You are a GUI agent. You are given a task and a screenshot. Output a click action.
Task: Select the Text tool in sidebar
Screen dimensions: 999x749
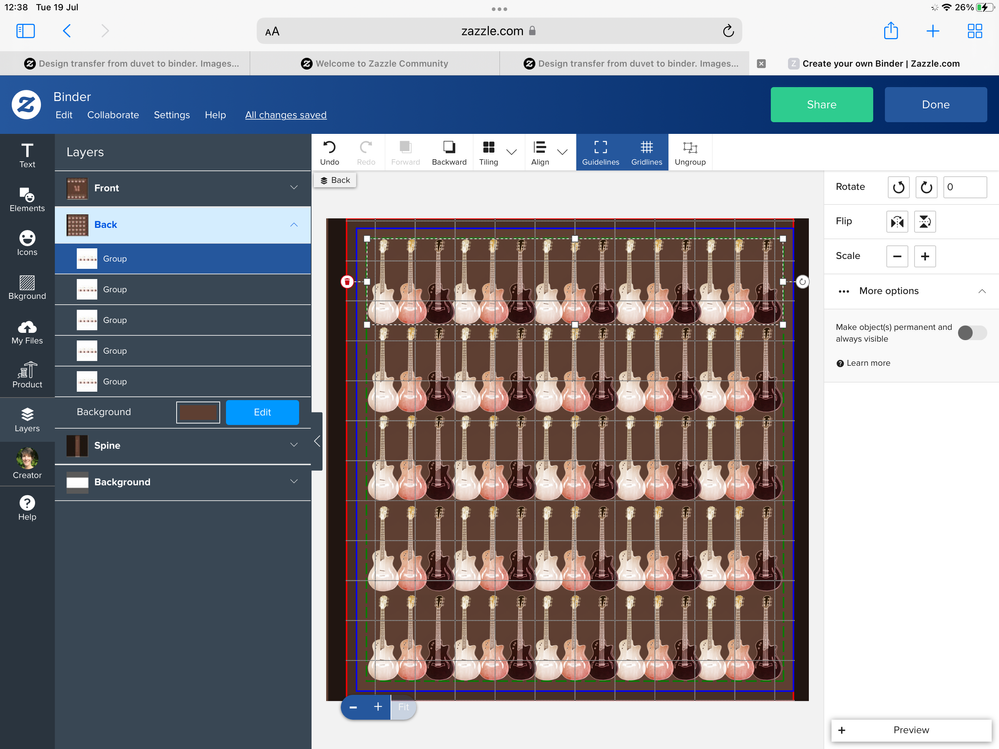[27, 155]
